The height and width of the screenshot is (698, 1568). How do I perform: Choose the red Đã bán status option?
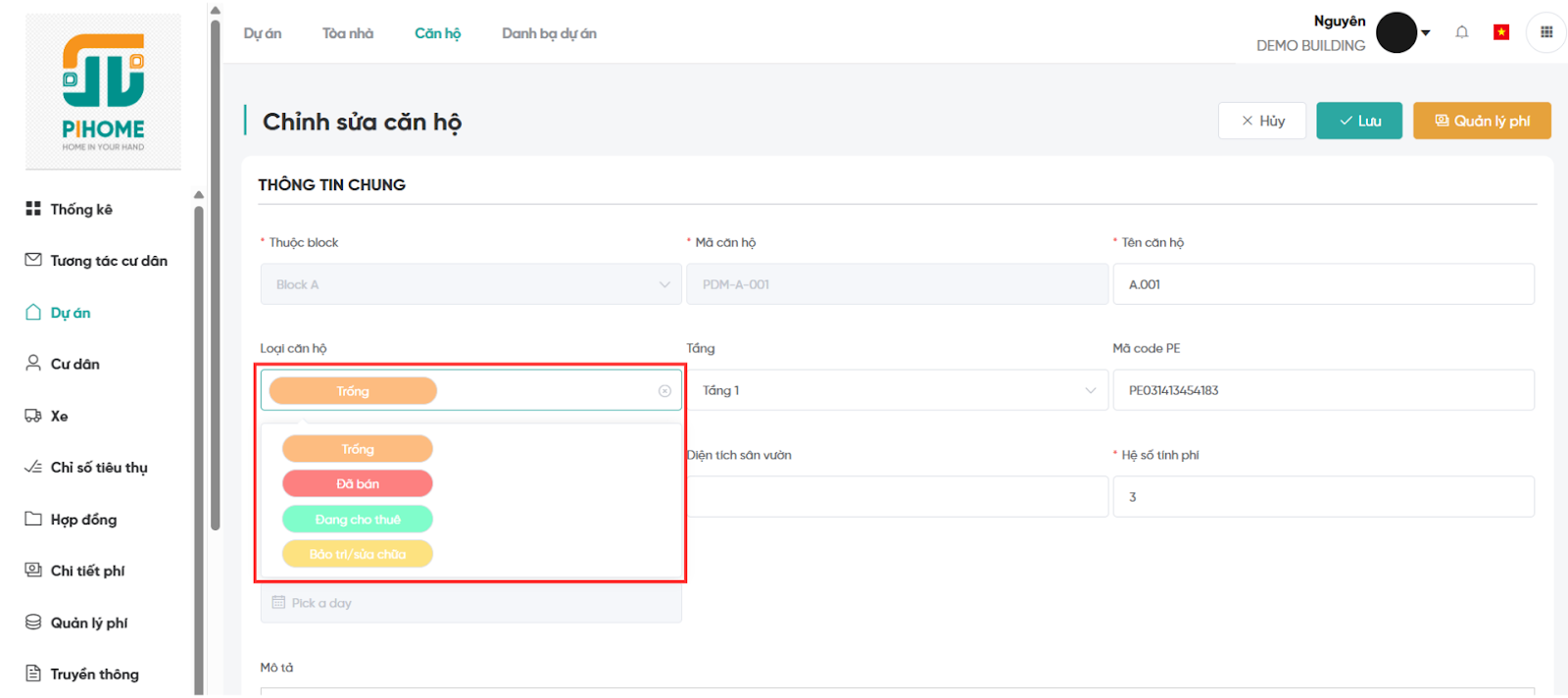358,484
